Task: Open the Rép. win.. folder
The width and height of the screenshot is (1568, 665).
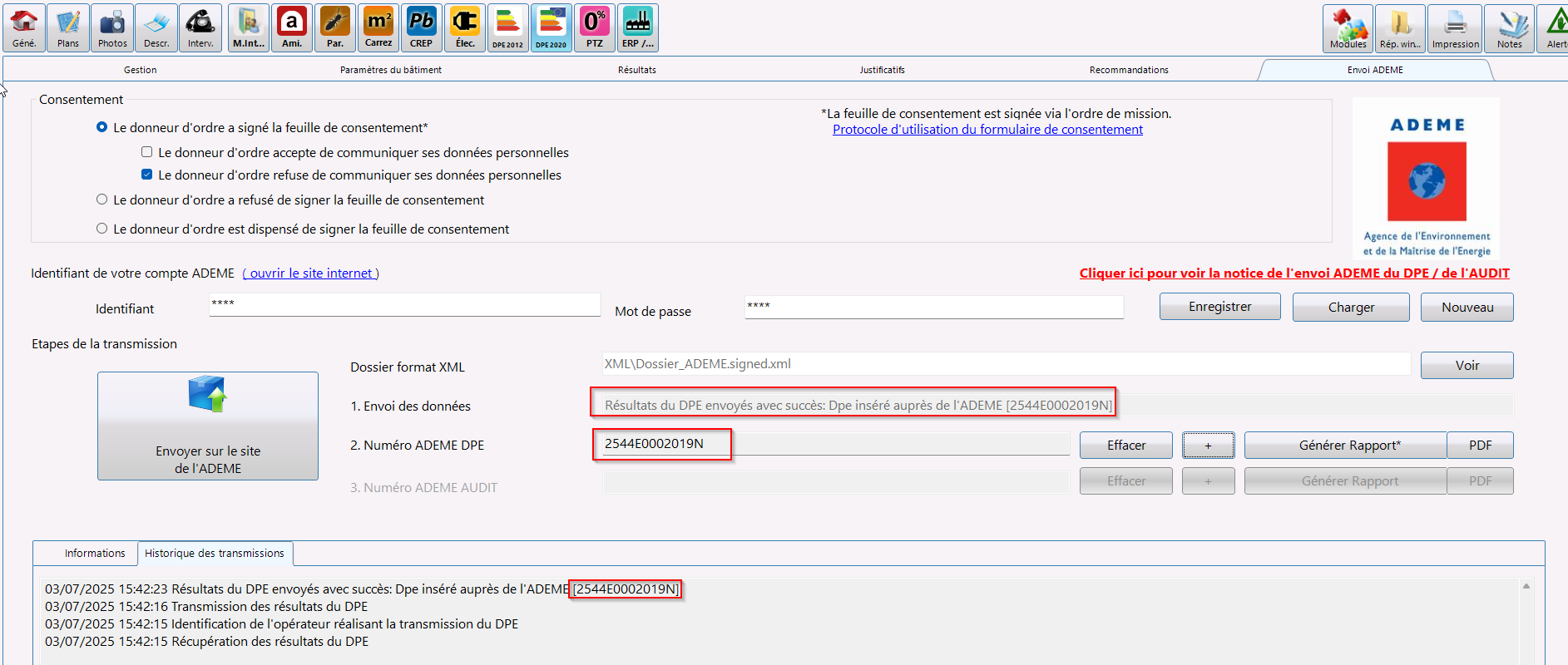Action: point(1400,28)
